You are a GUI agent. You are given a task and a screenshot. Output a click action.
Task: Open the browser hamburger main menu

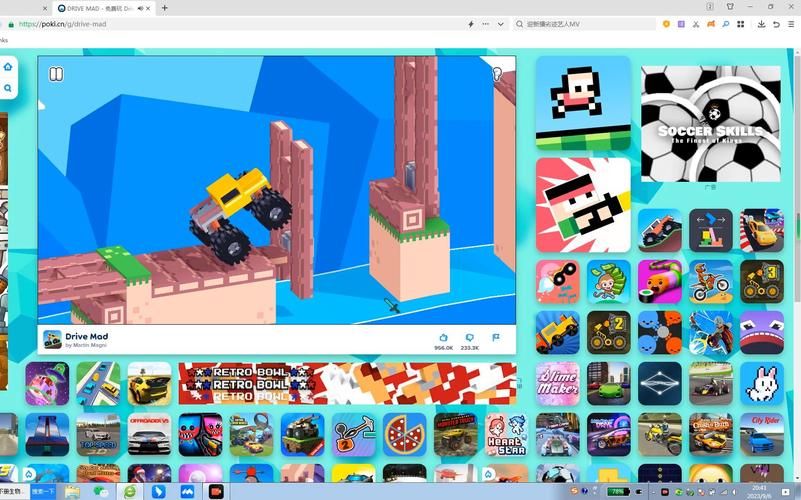[791, 24]
